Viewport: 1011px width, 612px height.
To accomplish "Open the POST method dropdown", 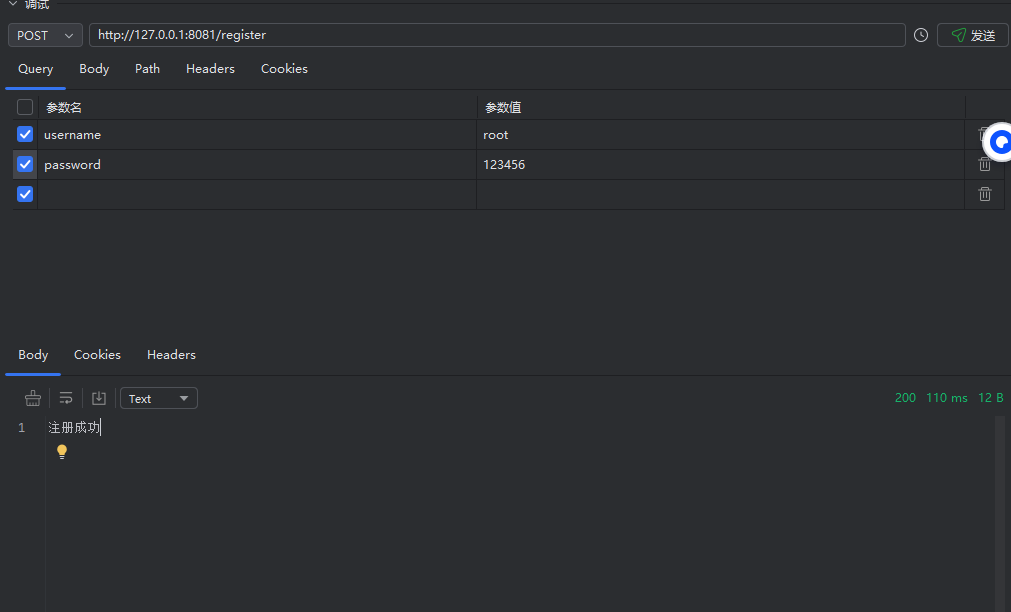I will 45,35.
